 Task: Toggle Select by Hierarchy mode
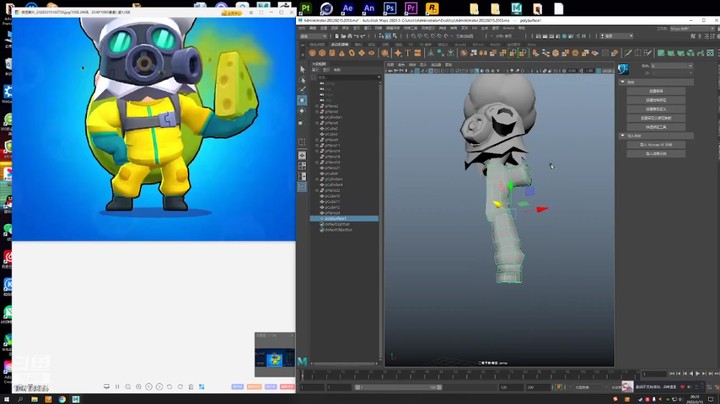click(382, 36)
